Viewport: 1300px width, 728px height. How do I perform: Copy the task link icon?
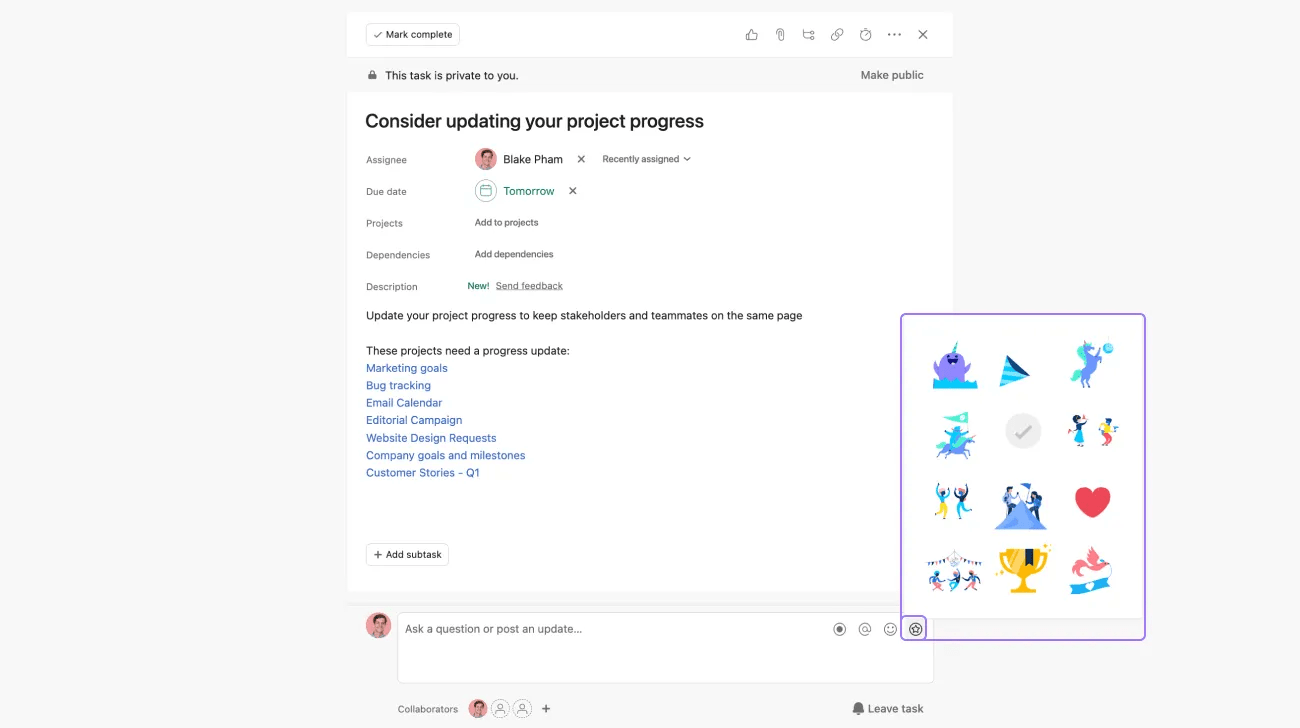tap(837, 34)
